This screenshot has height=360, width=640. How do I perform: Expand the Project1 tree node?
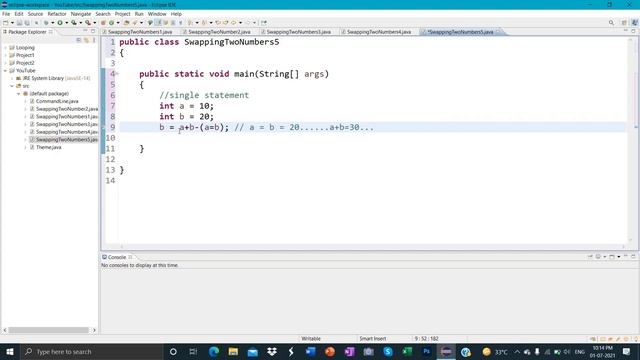[x=5, y=55]
